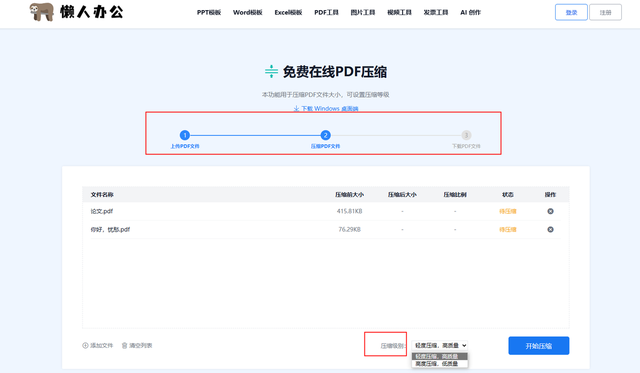Remove 你好，忧愁.pdf with its delete icon
Screen dimensions: 640x373
pos(550,229)
